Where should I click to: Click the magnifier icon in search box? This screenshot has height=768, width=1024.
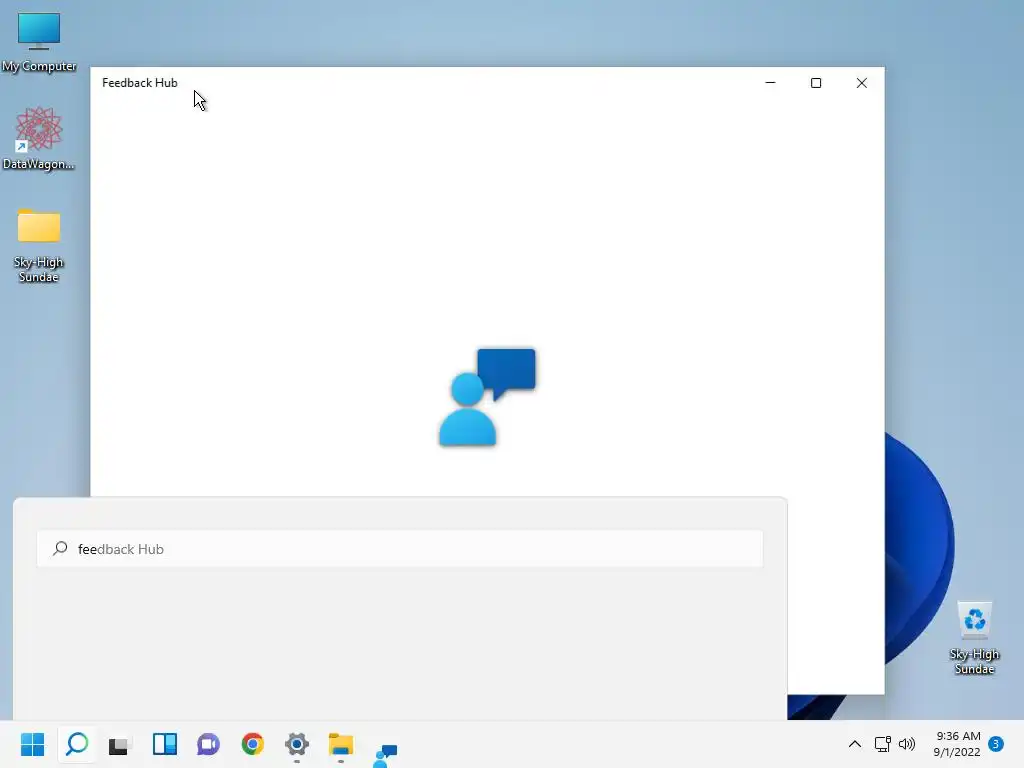click(60, 549)
